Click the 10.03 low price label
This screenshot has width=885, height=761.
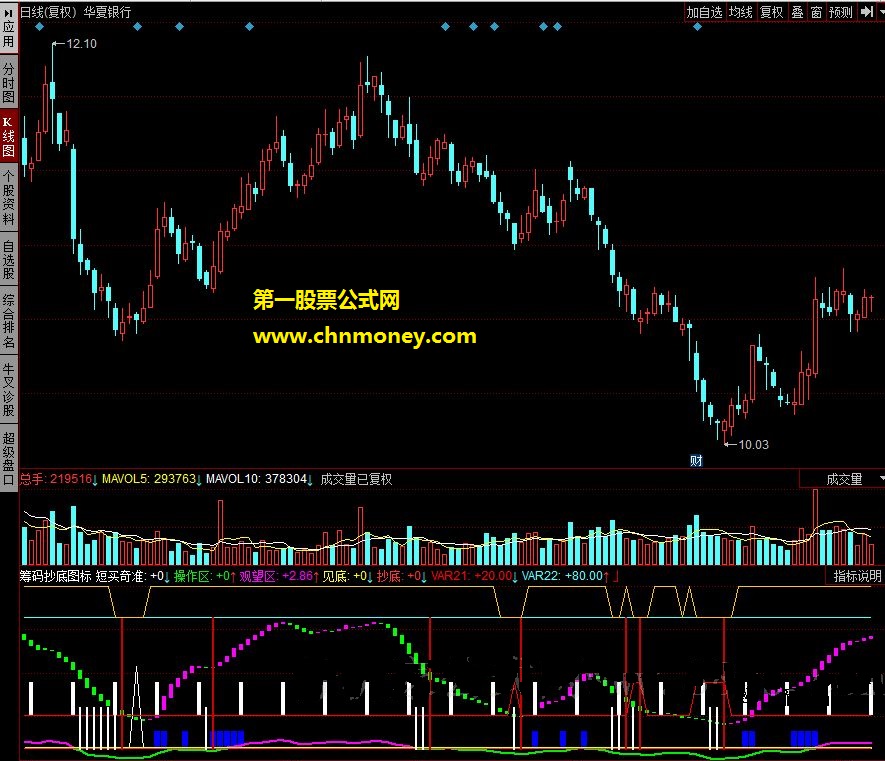tap(753, 445)
